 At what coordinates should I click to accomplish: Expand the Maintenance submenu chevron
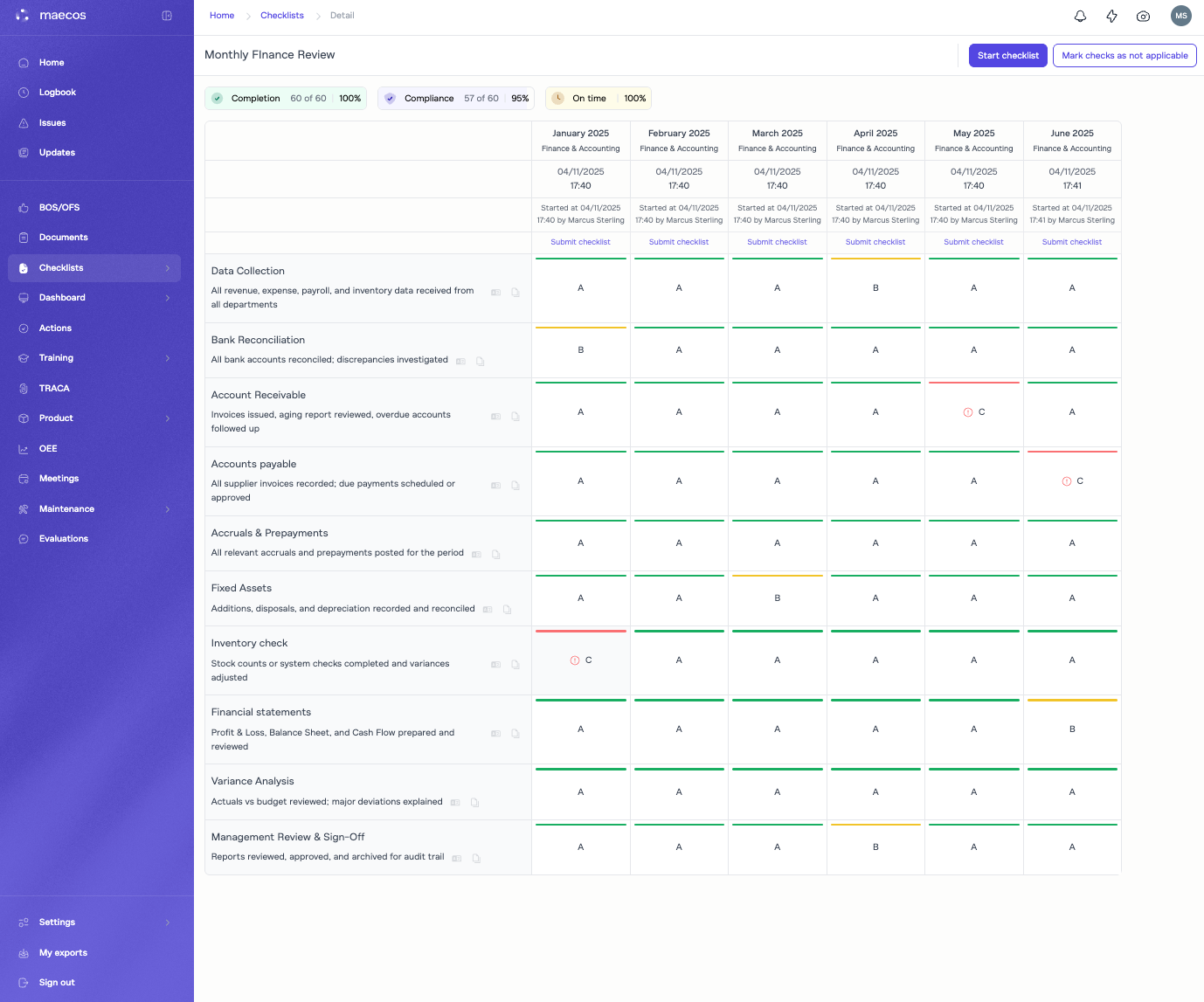[168, 509]
